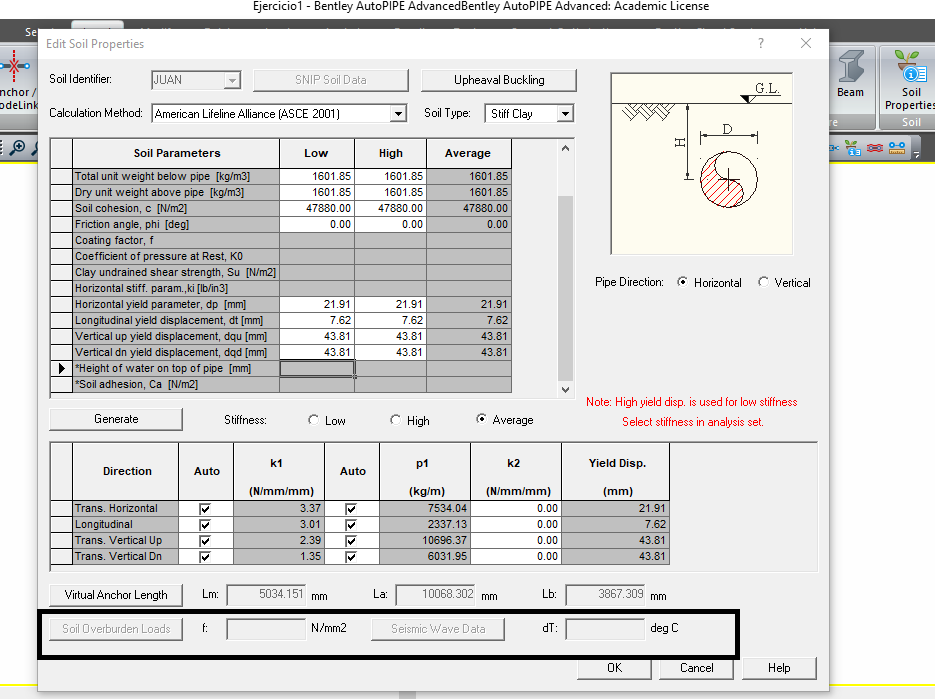
Task: Select the Vertical pipe direction option
Action: pos(784,283)
